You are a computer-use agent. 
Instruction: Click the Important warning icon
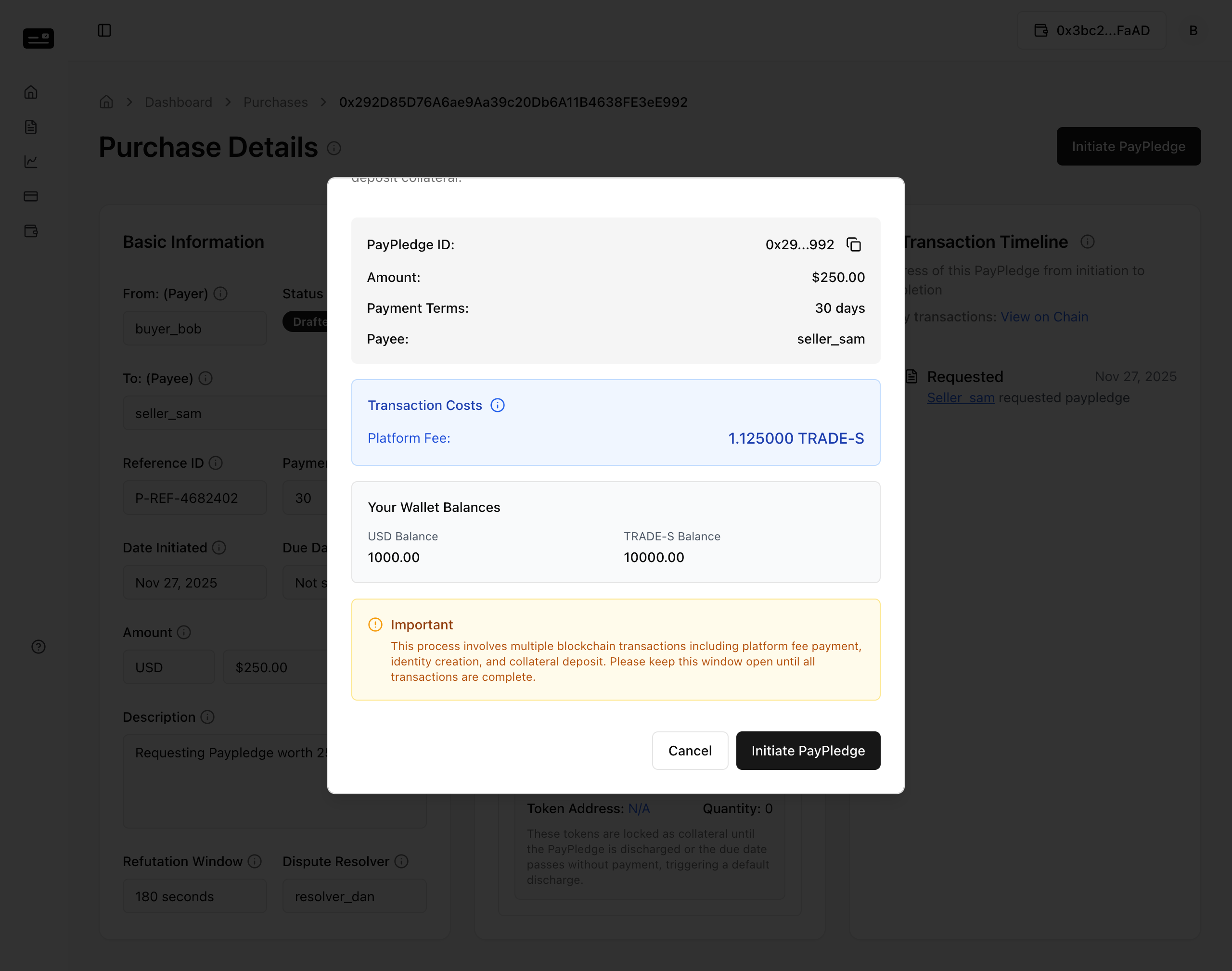tap(375, 625)
